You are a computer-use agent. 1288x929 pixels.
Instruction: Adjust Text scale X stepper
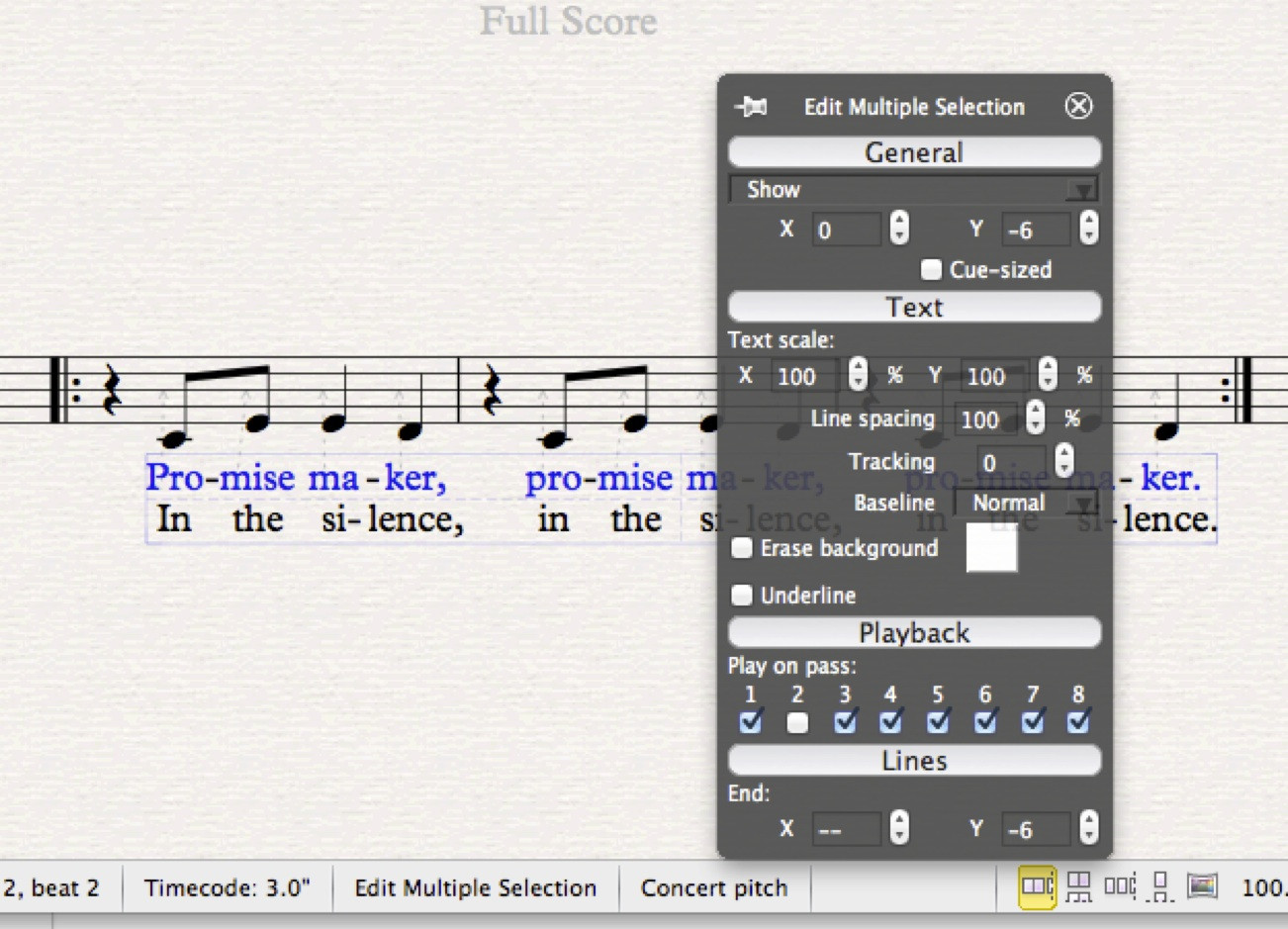tap(858, 375)
